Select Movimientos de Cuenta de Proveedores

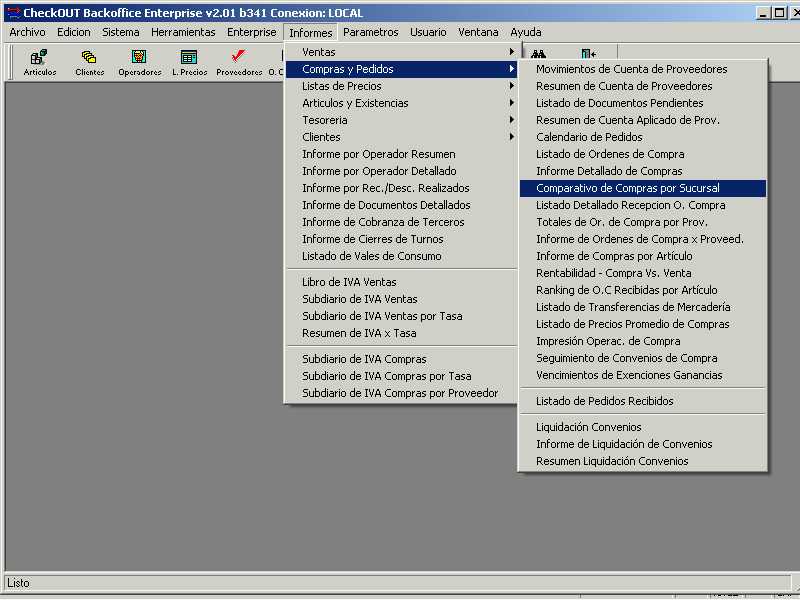pos(643,69)
